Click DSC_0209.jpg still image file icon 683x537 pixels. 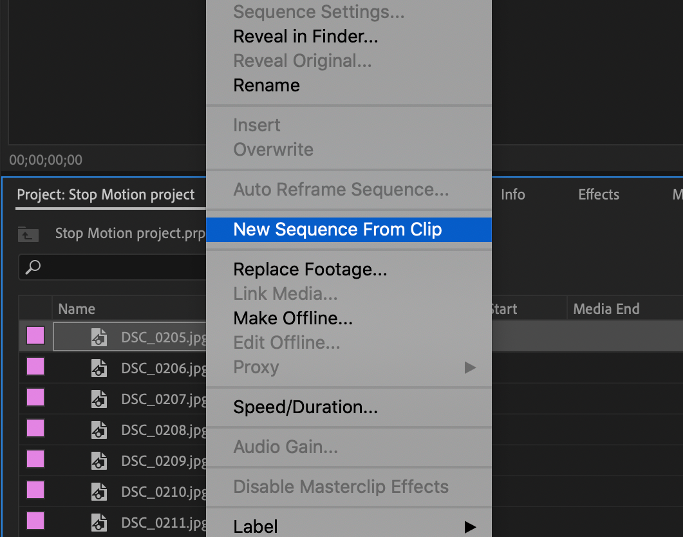click(99, 461)
